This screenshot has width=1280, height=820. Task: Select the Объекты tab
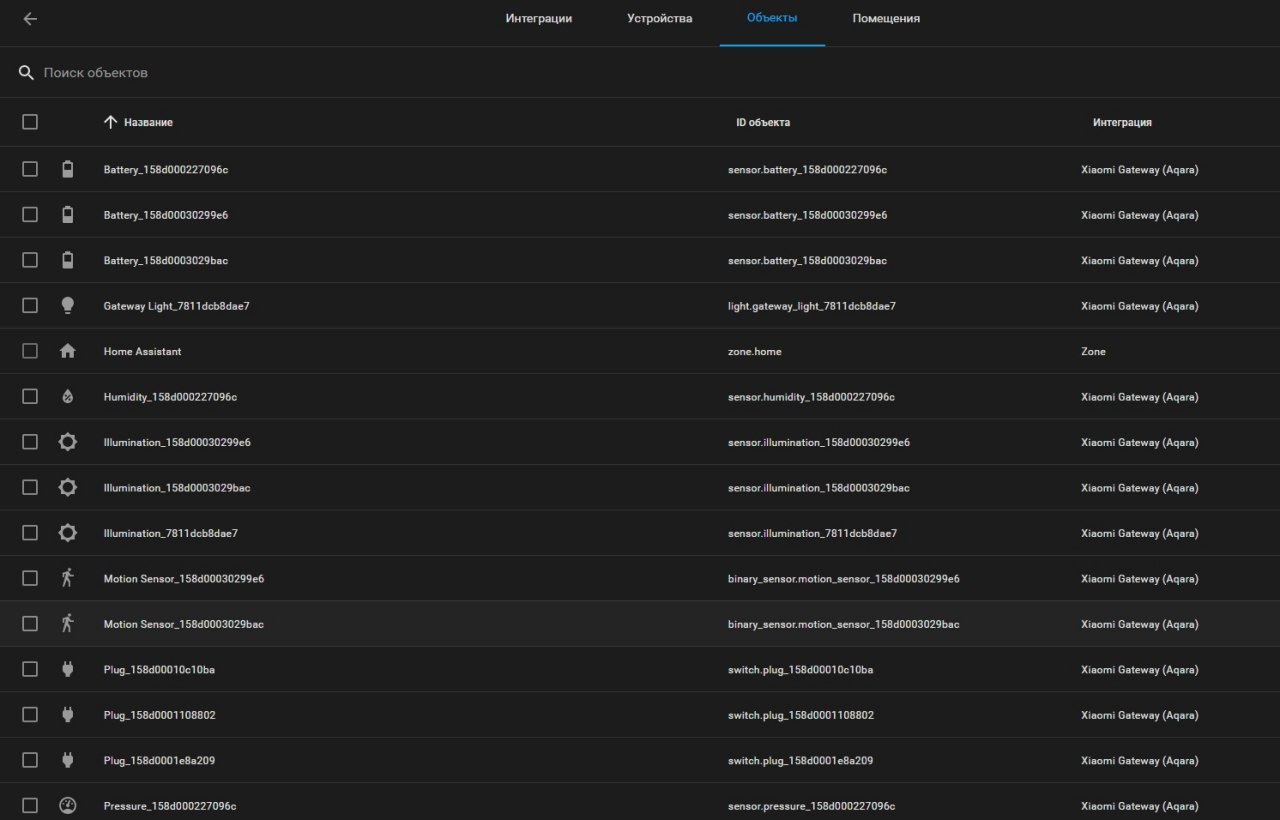click(x=772, y=19)
